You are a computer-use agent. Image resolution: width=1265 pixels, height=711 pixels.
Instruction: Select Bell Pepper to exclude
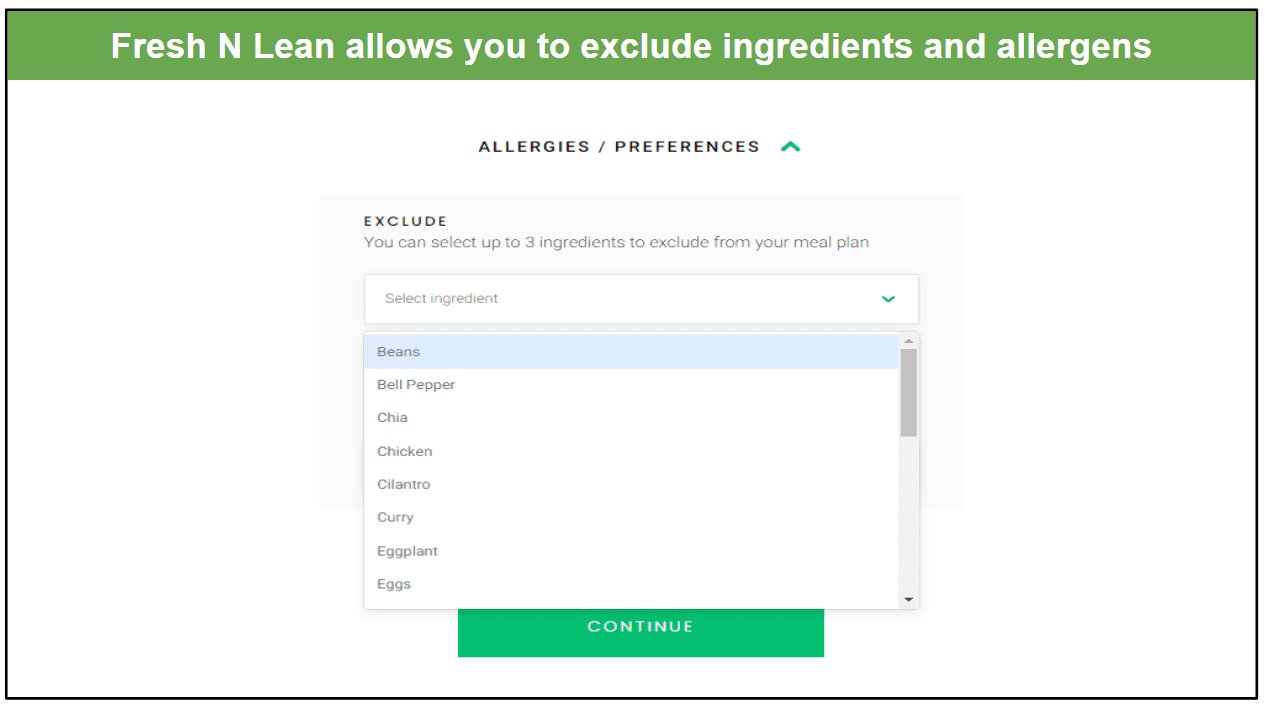point(416,385)
